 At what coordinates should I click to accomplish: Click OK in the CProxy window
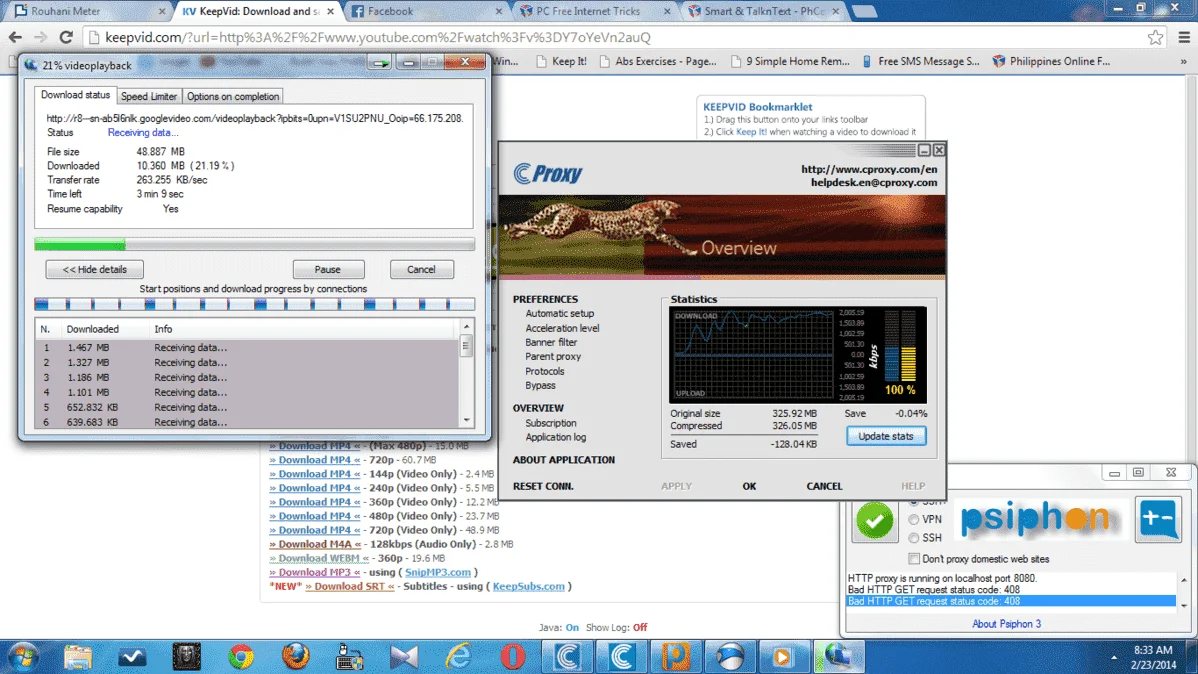tap(749, 486)
